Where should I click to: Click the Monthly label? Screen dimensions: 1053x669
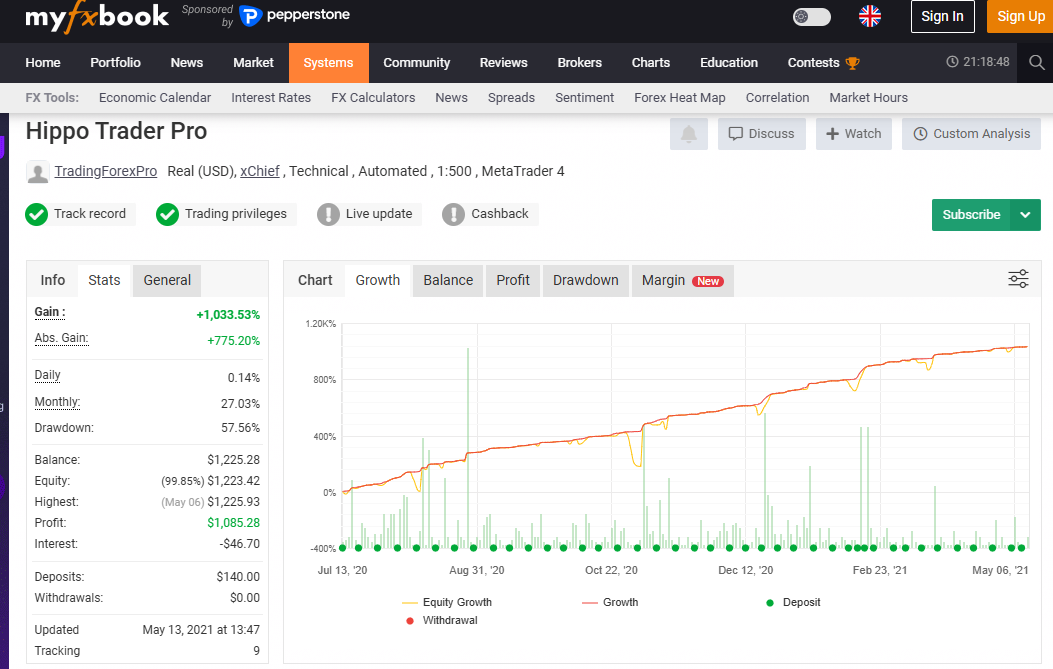57,402
